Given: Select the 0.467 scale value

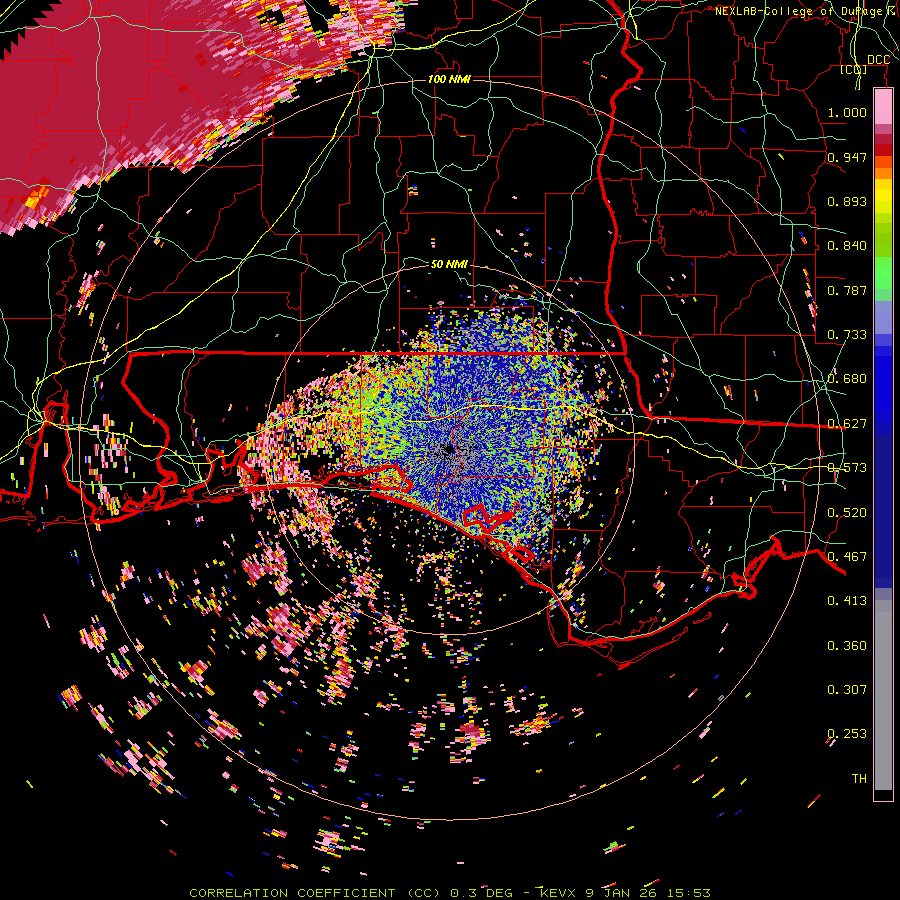Looking at the screenshot, I should click(x=847, y=556).
